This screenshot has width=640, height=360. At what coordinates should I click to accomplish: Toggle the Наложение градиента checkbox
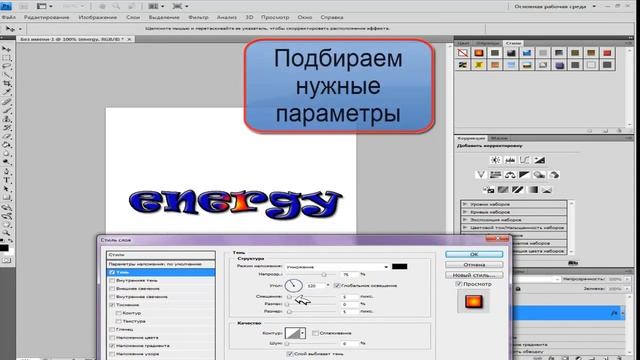112,346
